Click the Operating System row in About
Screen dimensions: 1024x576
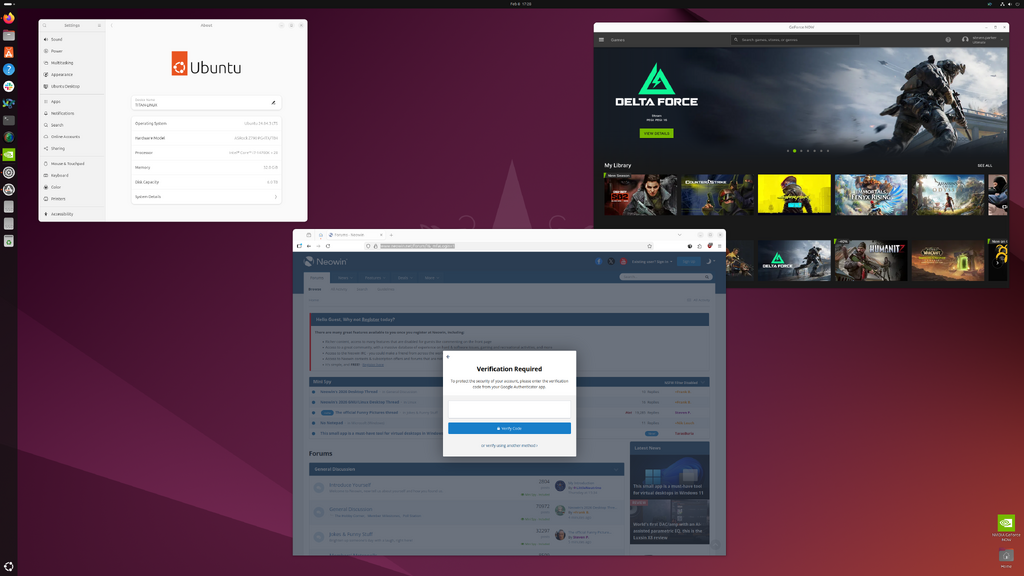click(206, 123)
